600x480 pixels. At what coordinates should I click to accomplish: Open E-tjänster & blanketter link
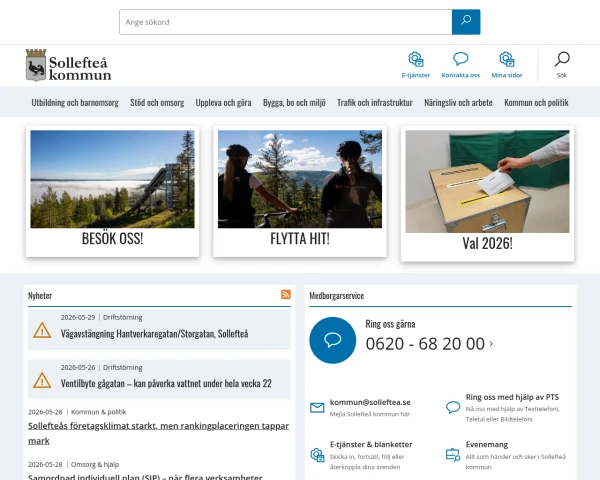coord(371,444)
